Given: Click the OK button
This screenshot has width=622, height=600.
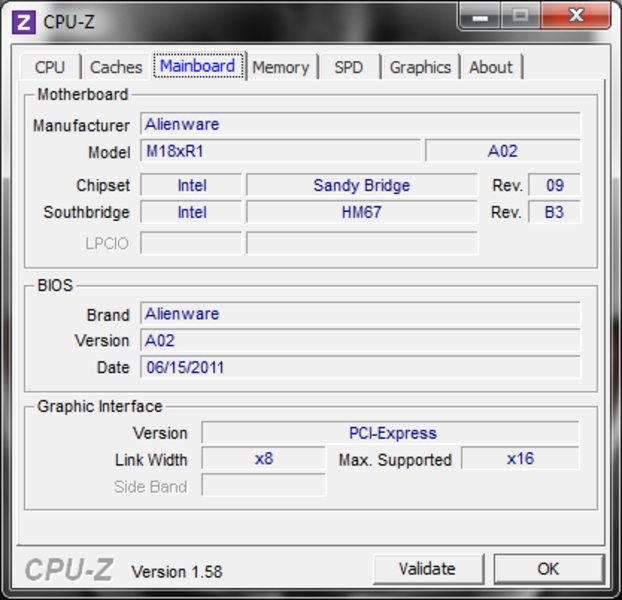Looking at the screenshot, I should pos(549,569).
